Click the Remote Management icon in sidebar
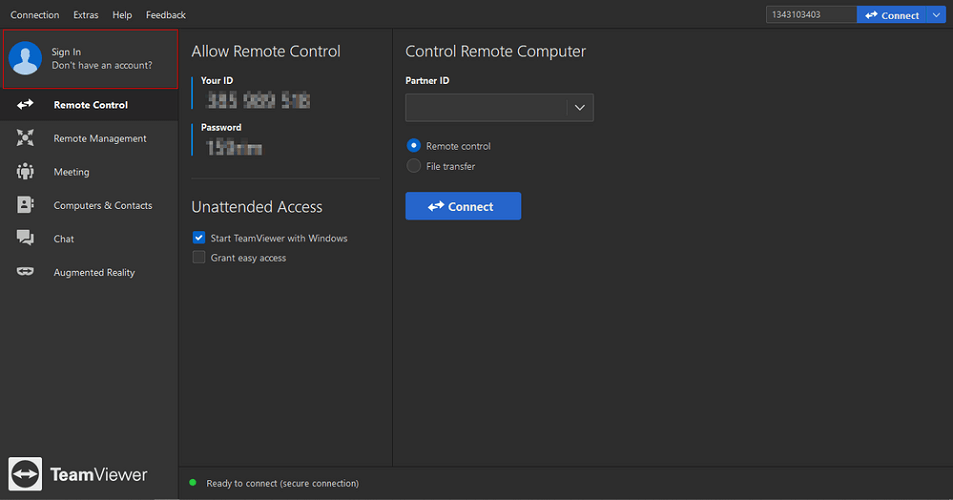This screenshot has width=953, height=500. click(25, 138)
